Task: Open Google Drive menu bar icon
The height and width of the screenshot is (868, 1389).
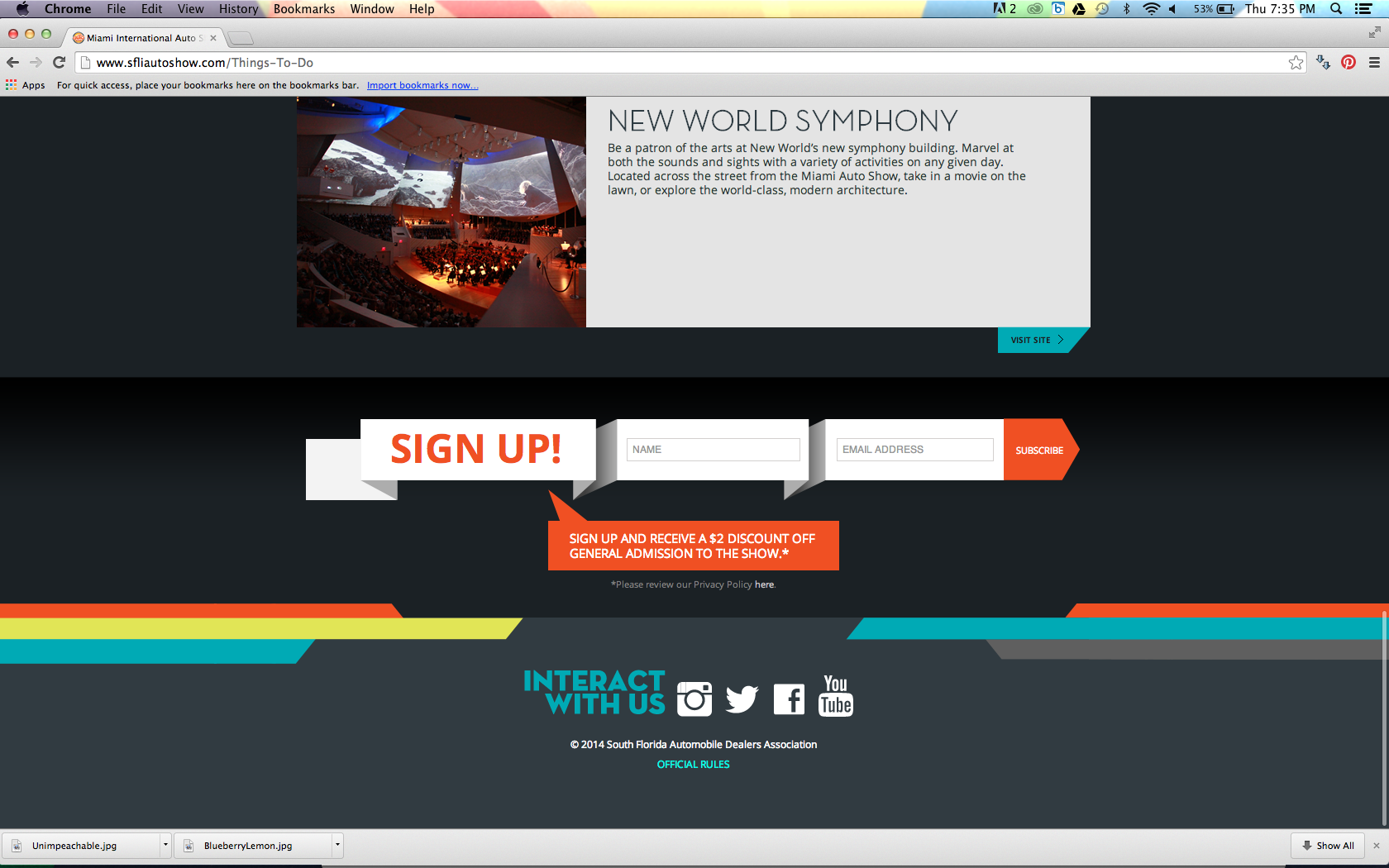Action: tap(1079, 8)
